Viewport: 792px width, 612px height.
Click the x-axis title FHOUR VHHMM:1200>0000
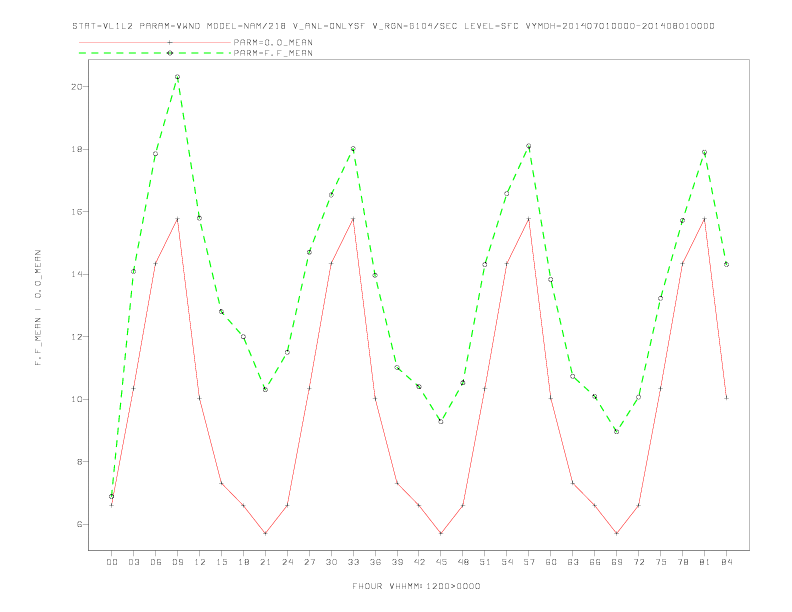[416, 586]
